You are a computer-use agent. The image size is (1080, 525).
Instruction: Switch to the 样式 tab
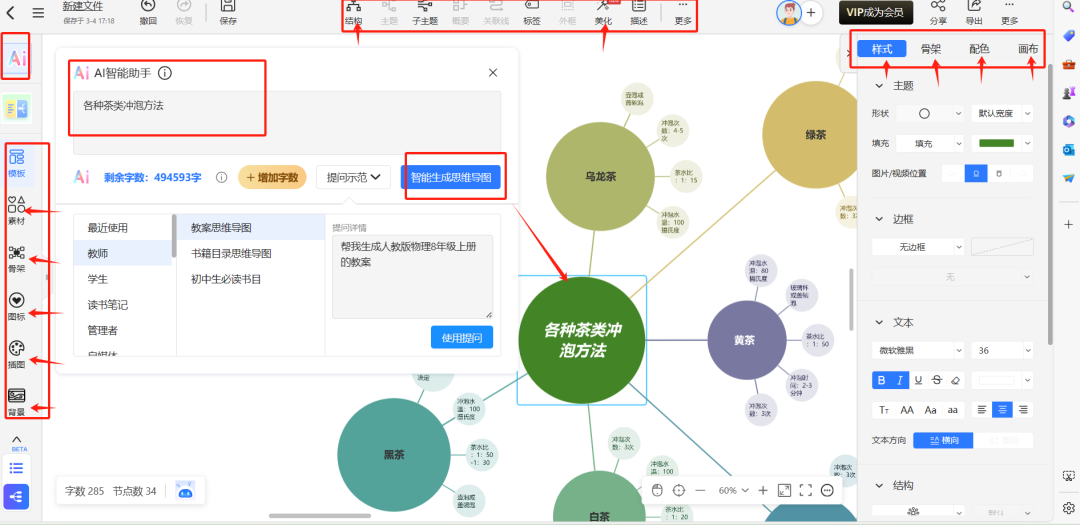tap(882, 49)
